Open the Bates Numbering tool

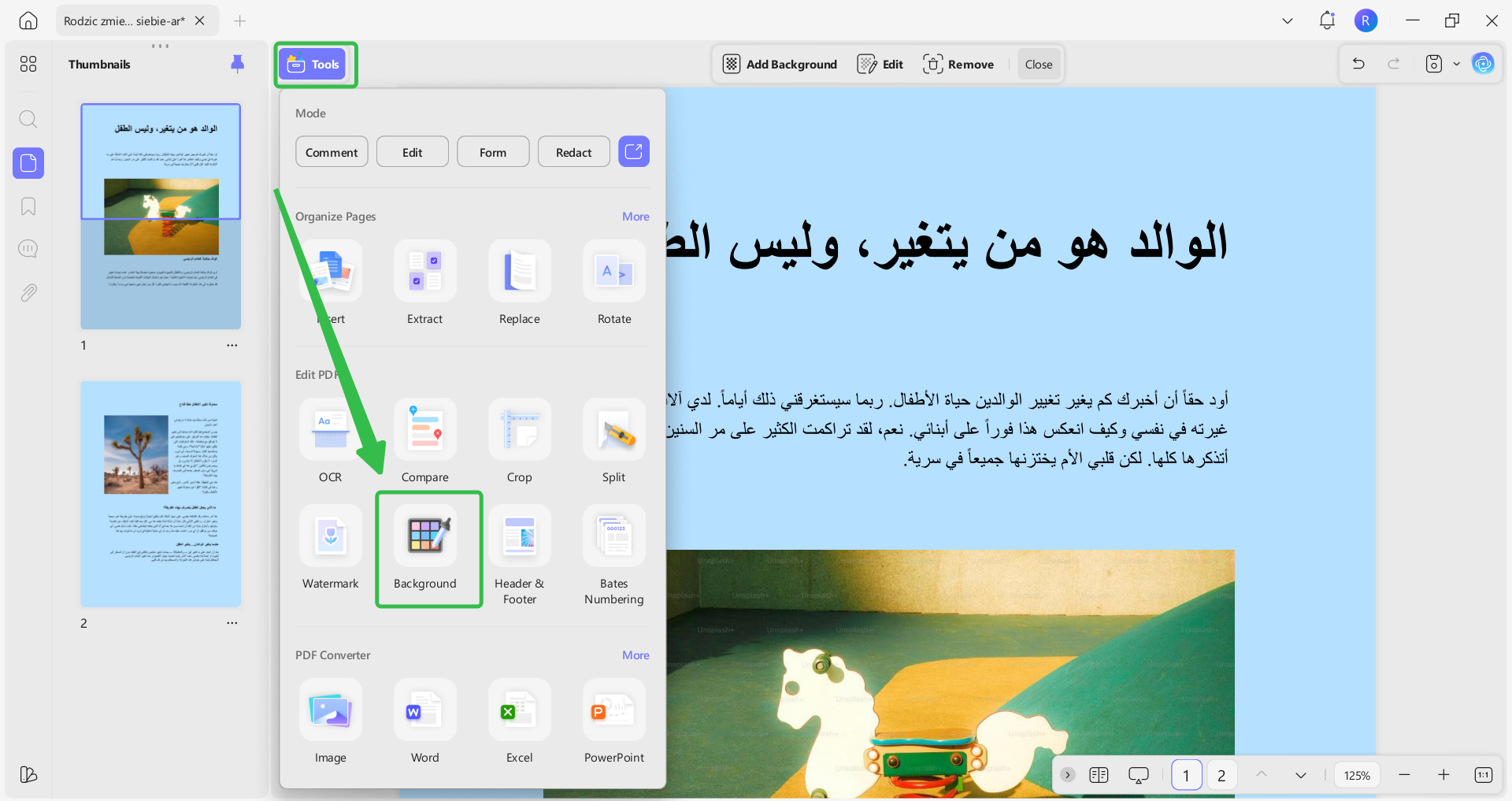pos(614,555)
